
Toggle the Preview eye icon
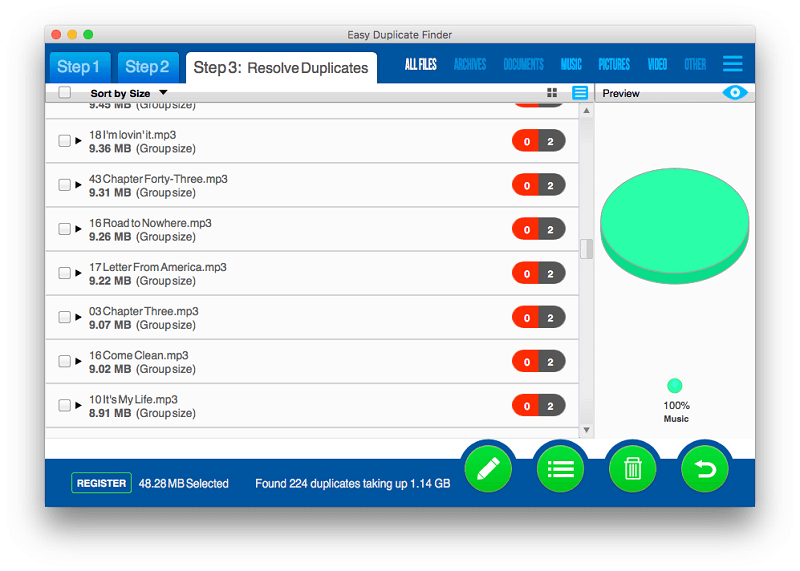737,93
